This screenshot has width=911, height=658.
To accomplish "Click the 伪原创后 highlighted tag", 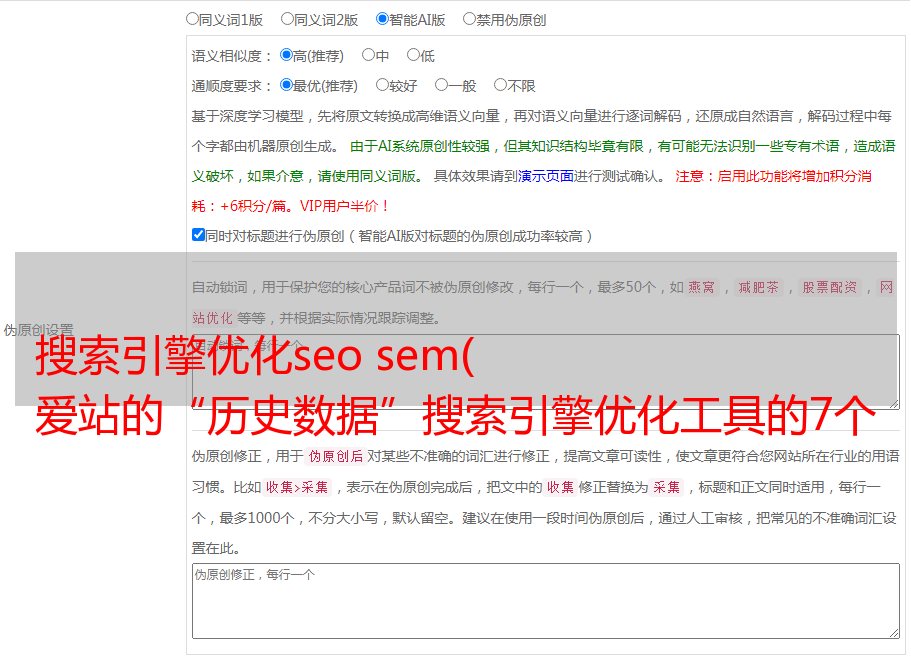I will point(336,456).
